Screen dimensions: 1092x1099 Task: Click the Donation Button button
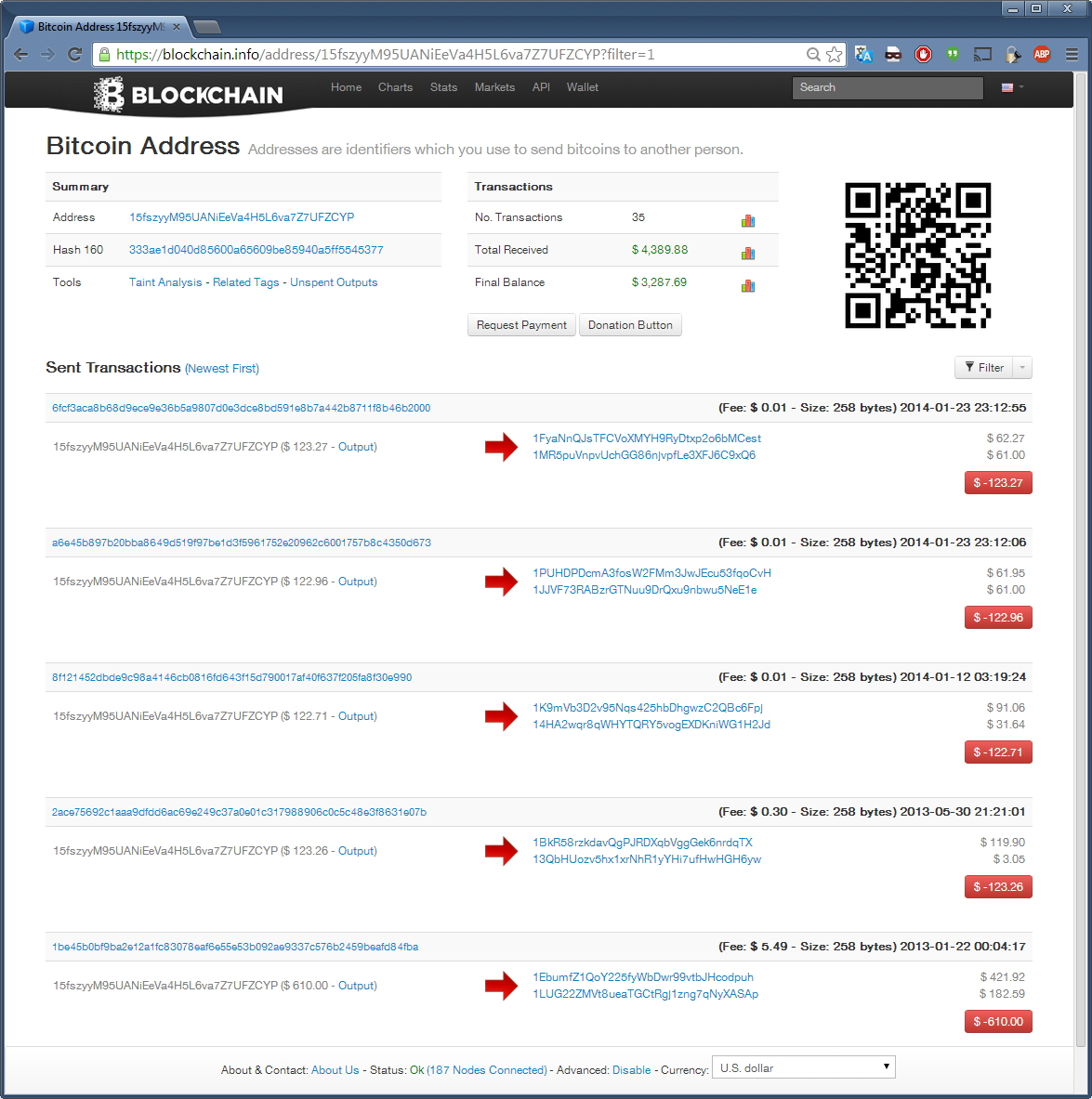pyautogui.click(x=630, y=325)
